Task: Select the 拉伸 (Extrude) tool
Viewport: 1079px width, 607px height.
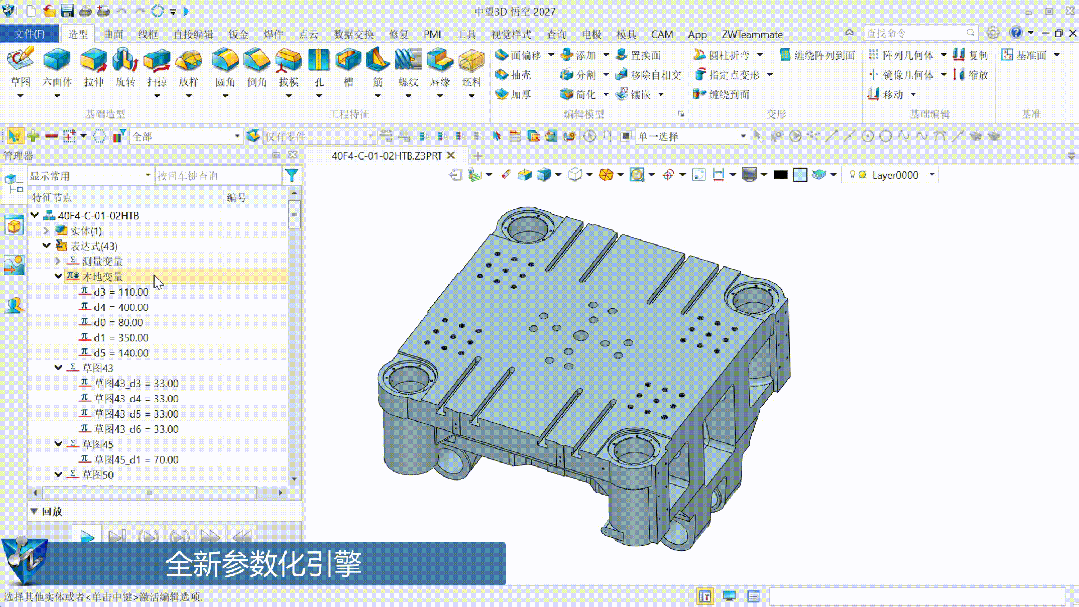Action: click(x=94, y=67)
